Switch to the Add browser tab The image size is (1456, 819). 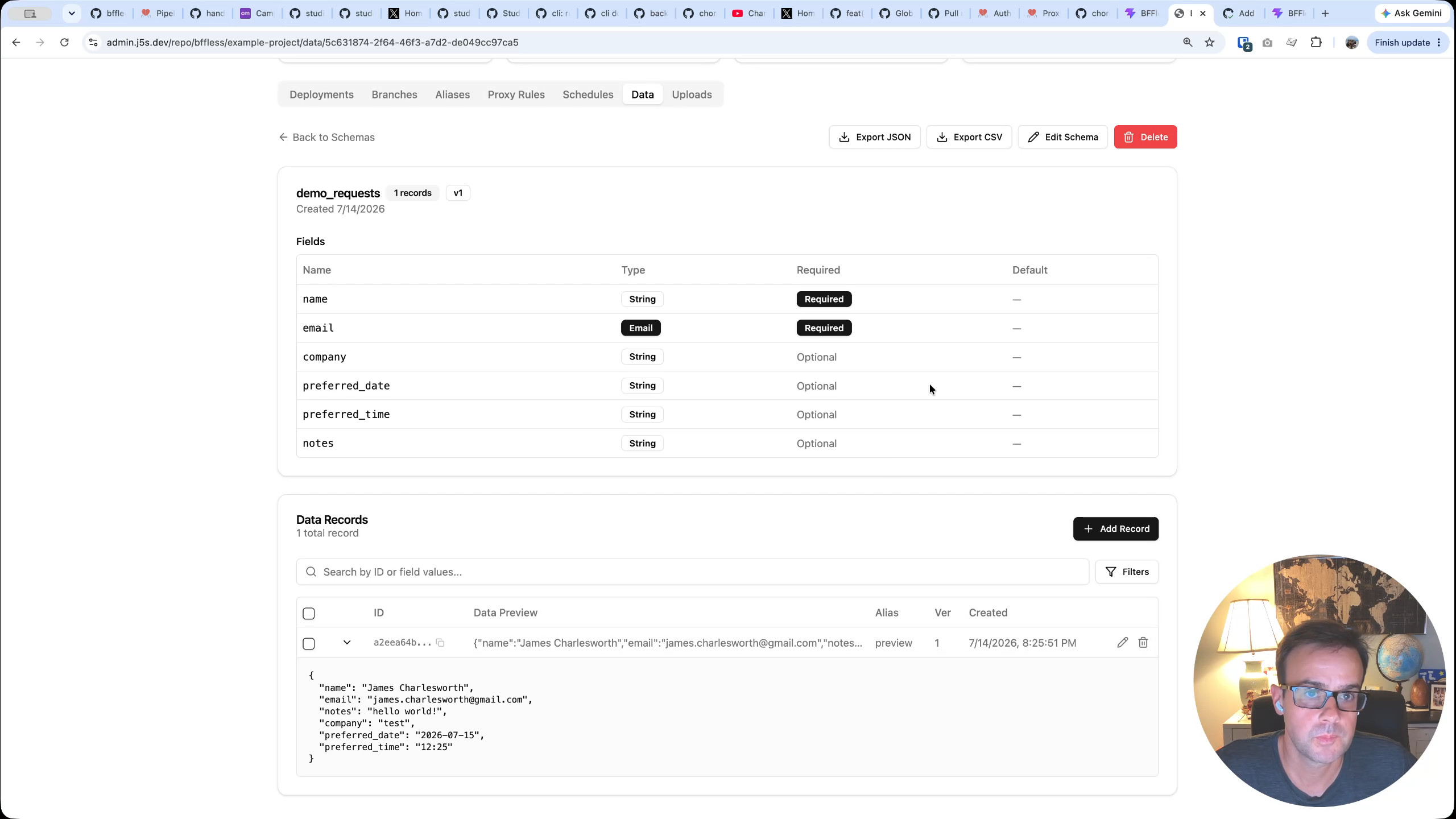click(x=1239, y=13)
